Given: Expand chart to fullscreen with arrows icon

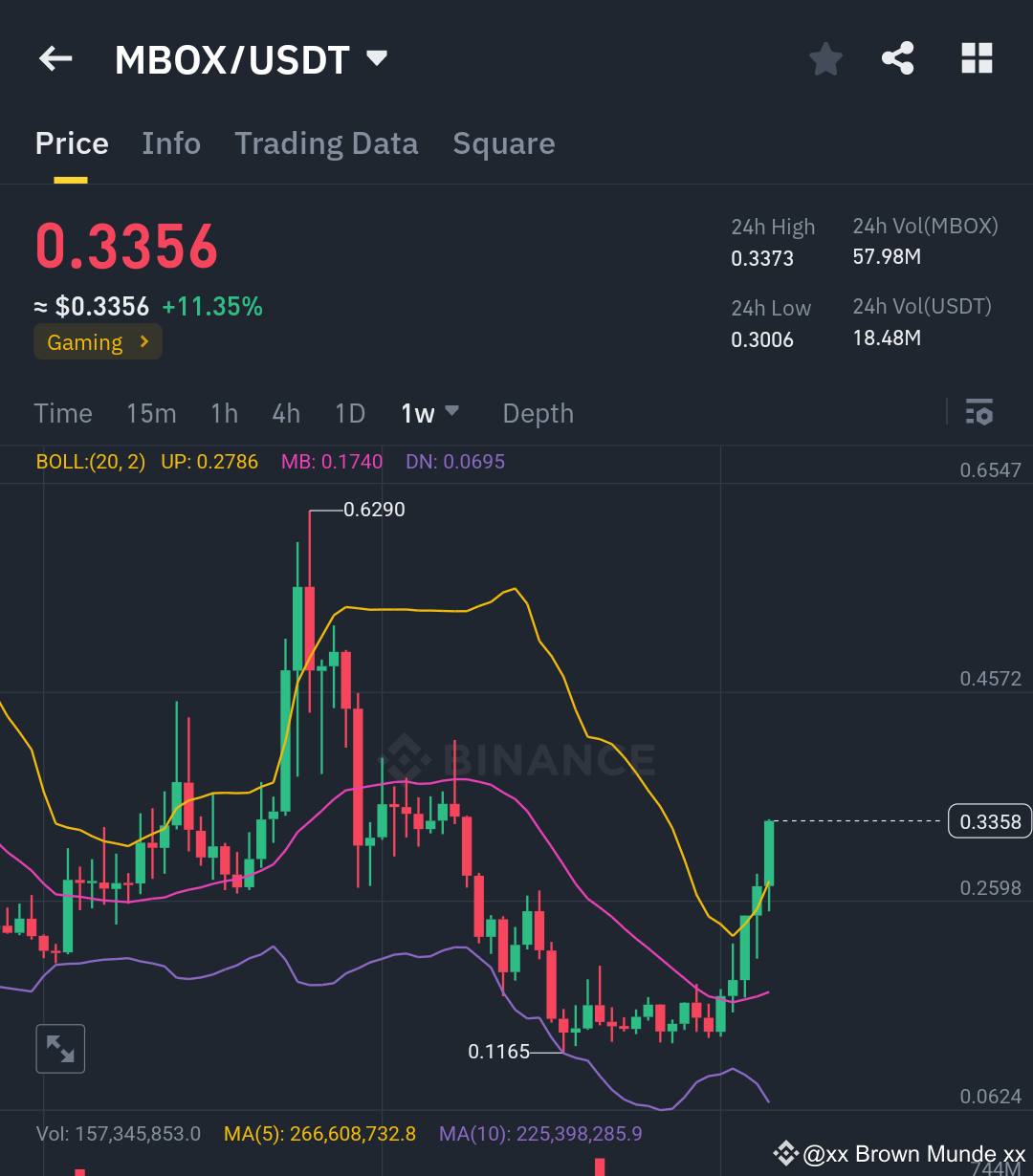Looking at the screenshot, I should 60,1049.
